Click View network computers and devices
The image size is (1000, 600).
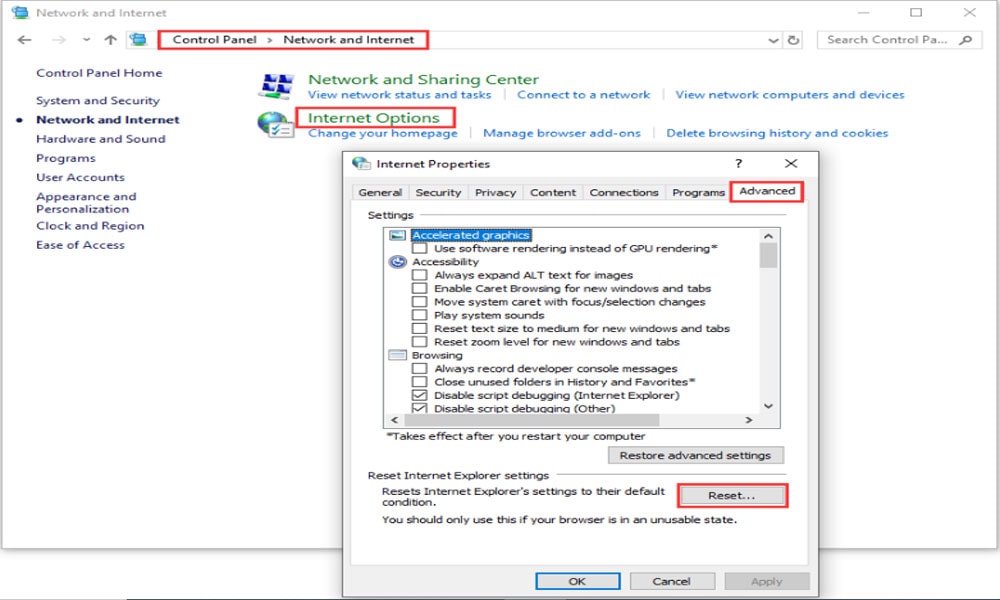click(x=790, y=94)
